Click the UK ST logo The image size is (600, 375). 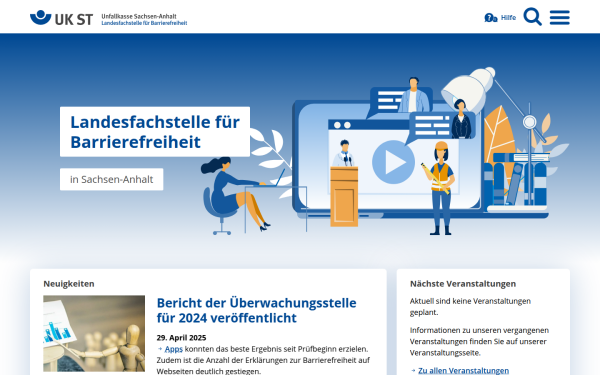coord(61,18)
